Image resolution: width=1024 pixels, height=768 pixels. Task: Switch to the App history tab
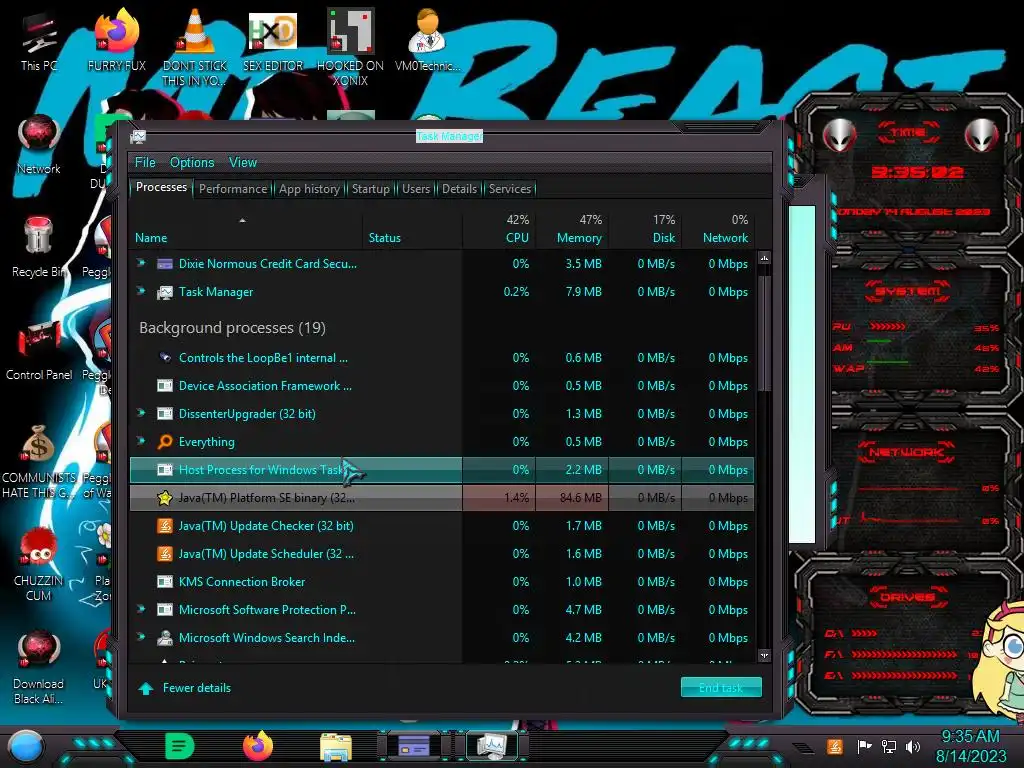point(310,189)
